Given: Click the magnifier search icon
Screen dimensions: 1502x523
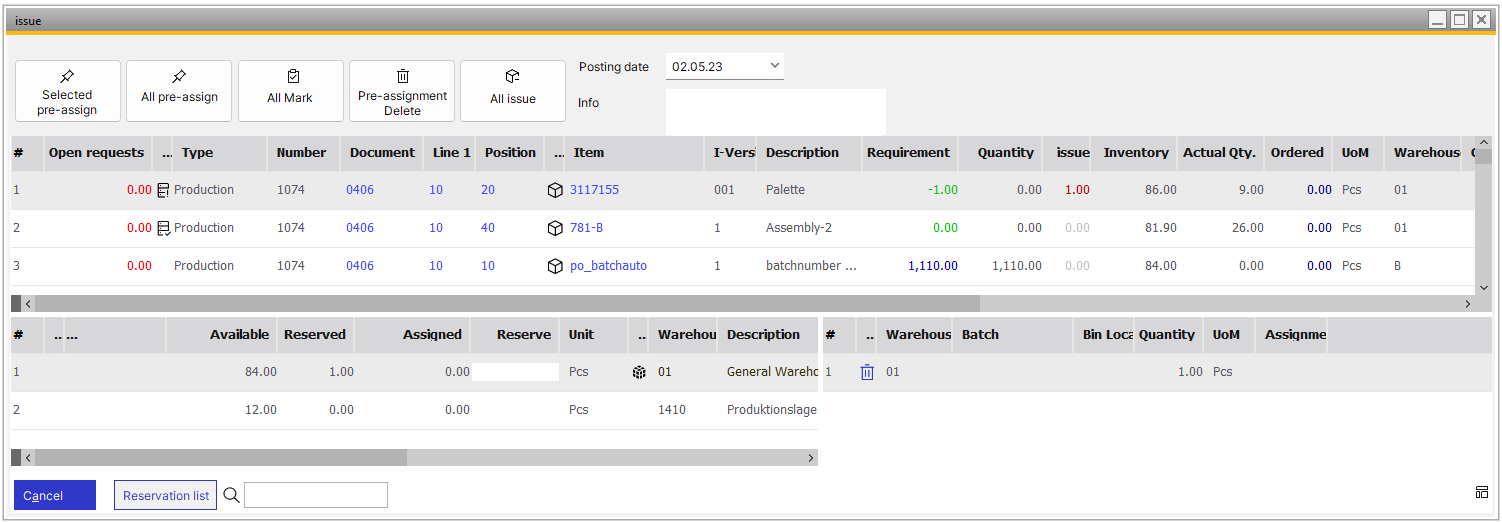Looking at the screenshot, I should pyautogui.click(x=231, y=495).
